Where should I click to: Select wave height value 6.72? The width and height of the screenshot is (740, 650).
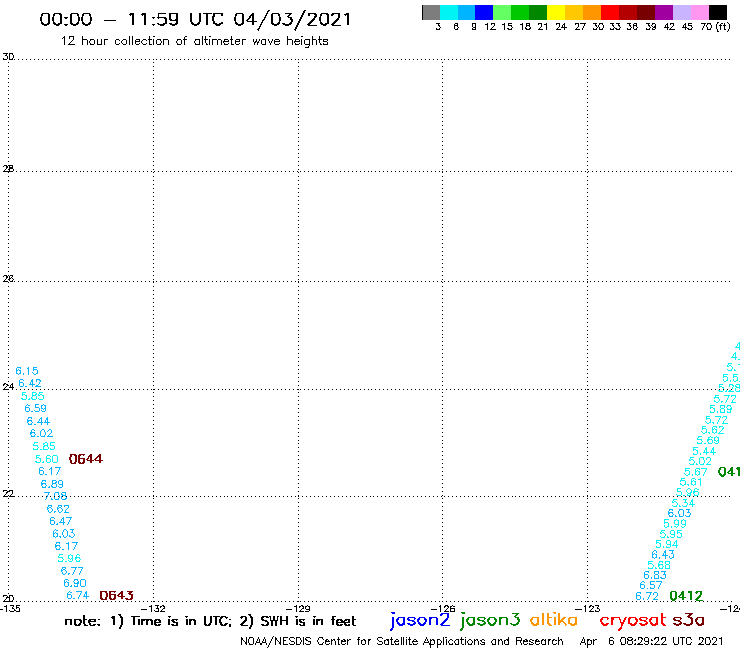[647, 597]
